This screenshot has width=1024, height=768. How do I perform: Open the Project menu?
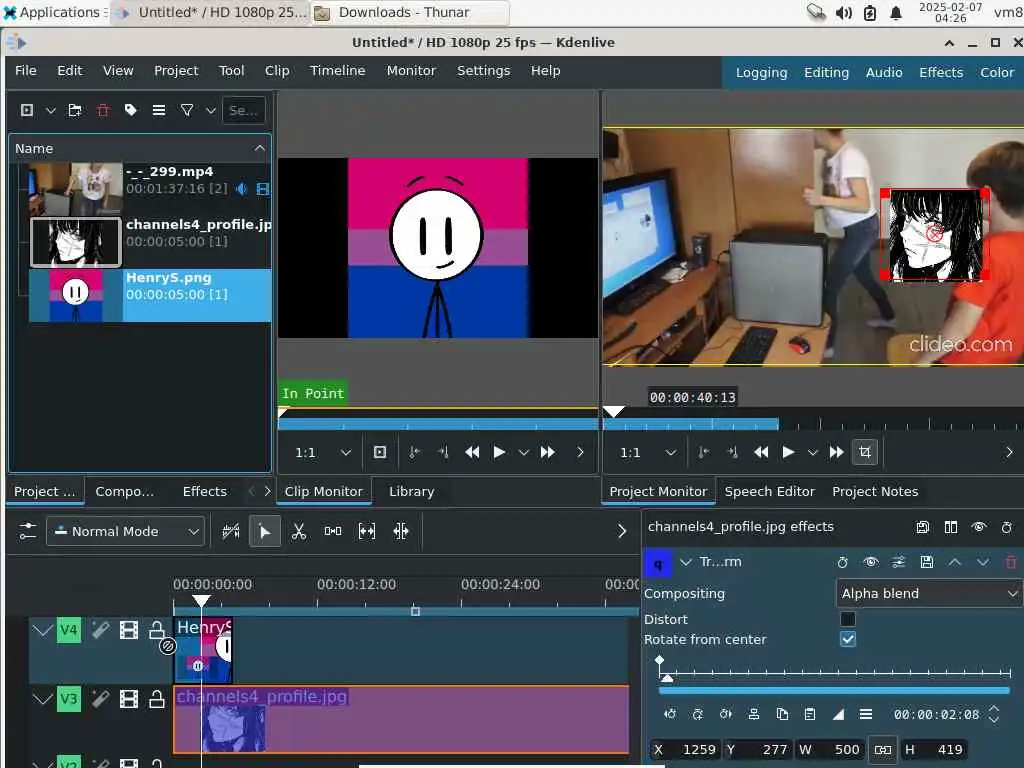coord(176,71)
